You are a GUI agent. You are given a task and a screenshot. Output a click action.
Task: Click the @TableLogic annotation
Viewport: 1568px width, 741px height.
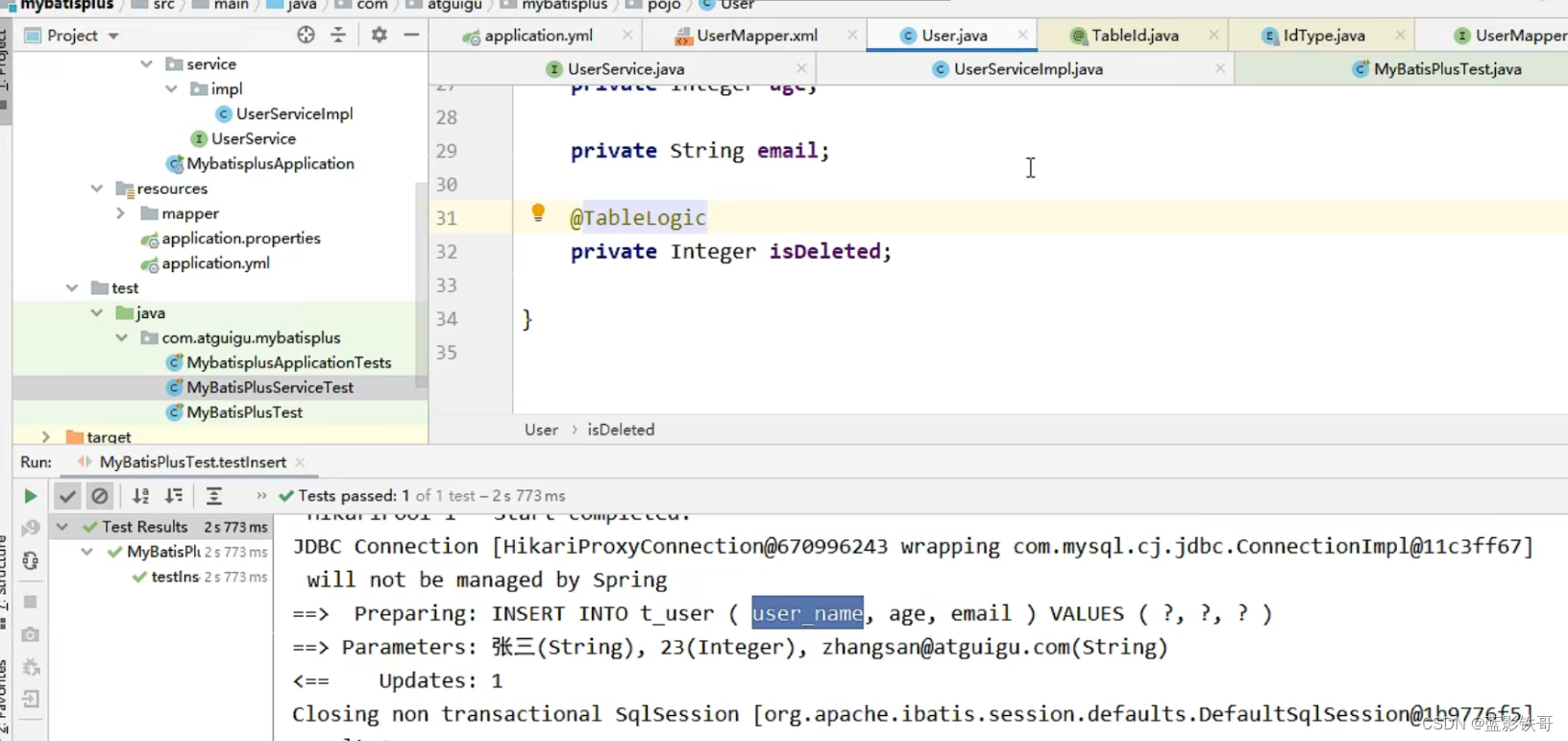click(x=638, y=218)
